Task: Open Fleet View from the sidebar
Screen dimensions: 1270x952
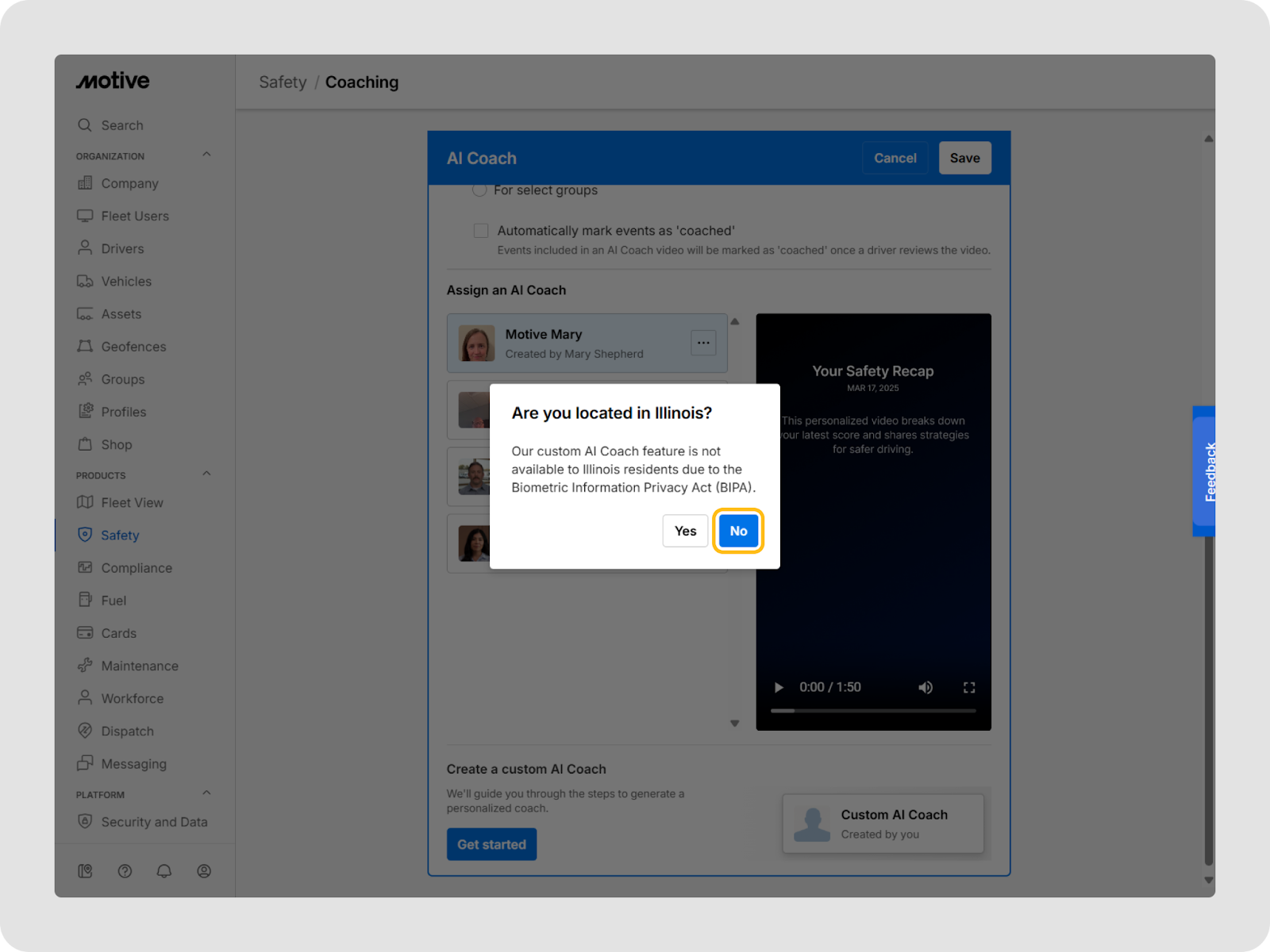Action: point(132,503)
